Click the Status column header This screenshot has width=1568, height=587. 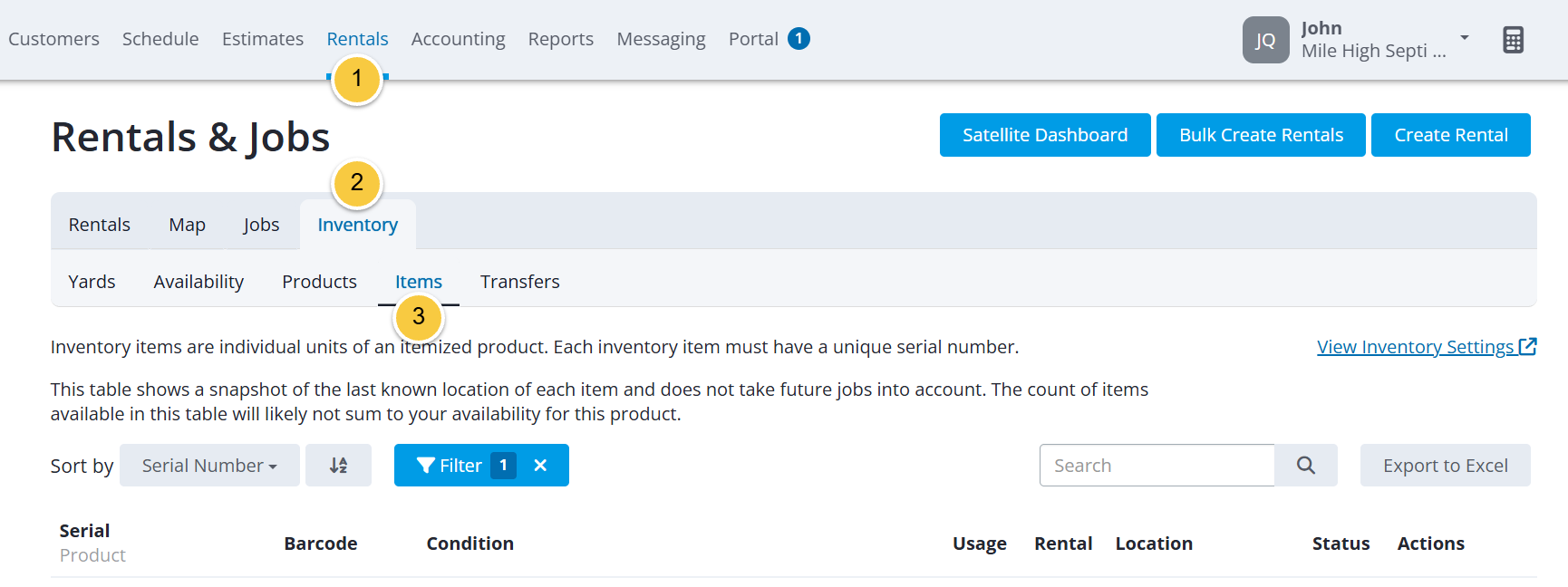click(x=1341, y=544)
